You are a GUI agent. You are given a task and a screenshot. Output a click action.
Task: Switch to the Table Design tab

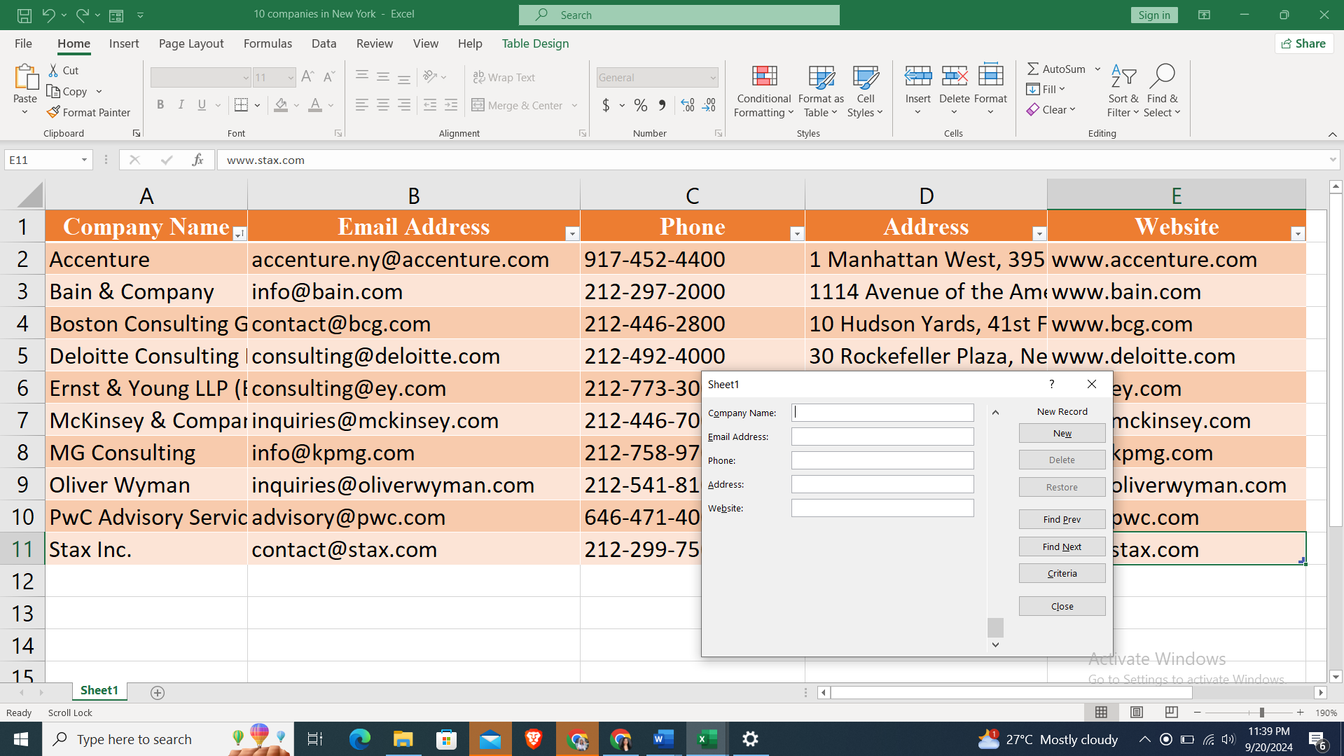[x=535, y=44]
